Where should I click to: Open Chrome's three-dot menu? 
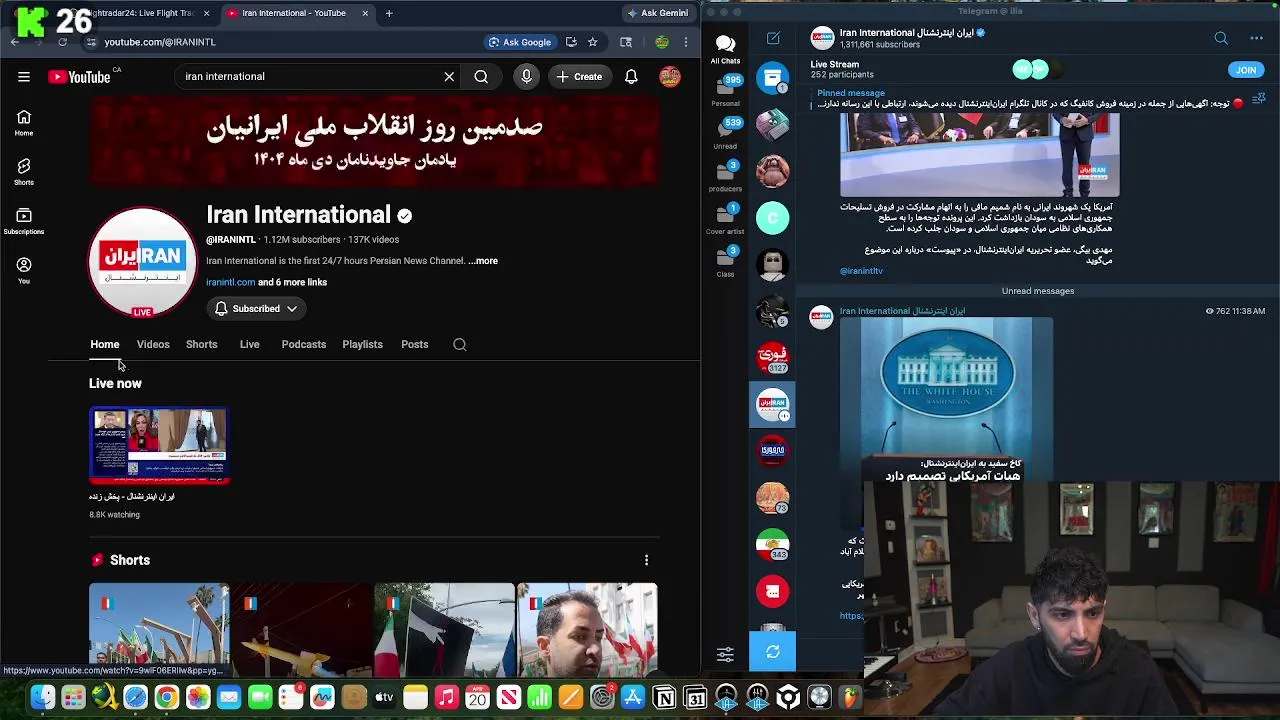[x=686, y=42]
